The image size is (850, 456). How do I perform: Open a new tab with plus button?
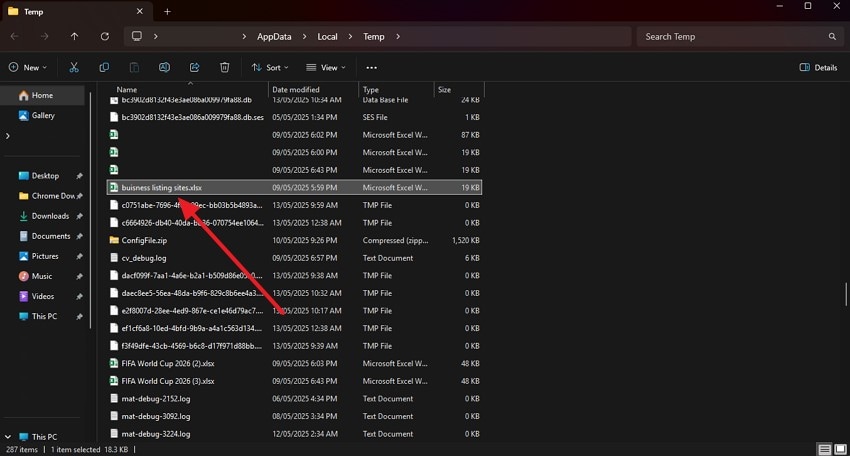tap(168, 11)
